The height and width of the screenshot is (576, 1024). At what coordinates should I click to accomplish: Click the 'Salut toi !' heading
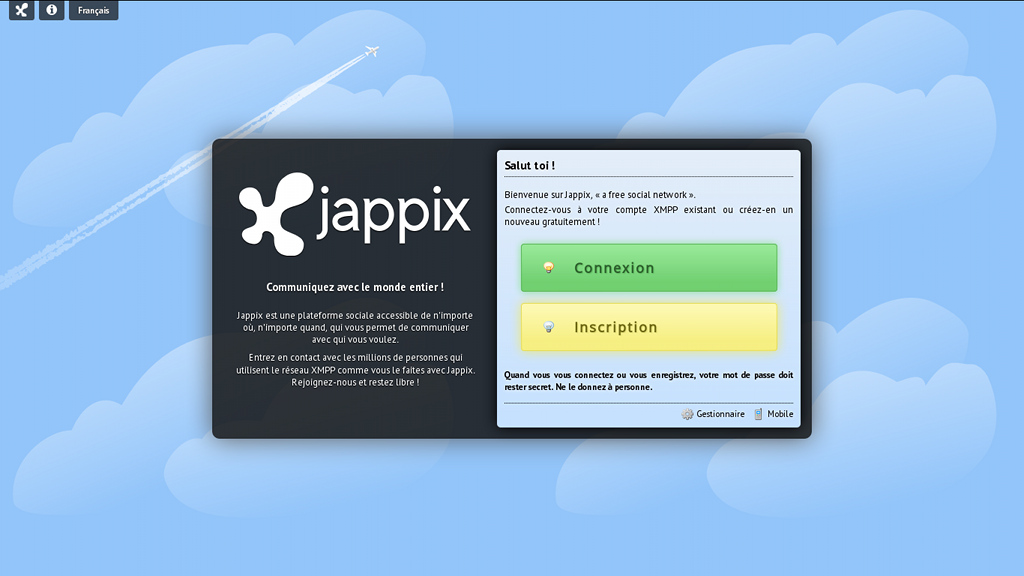tap(530, 165)
